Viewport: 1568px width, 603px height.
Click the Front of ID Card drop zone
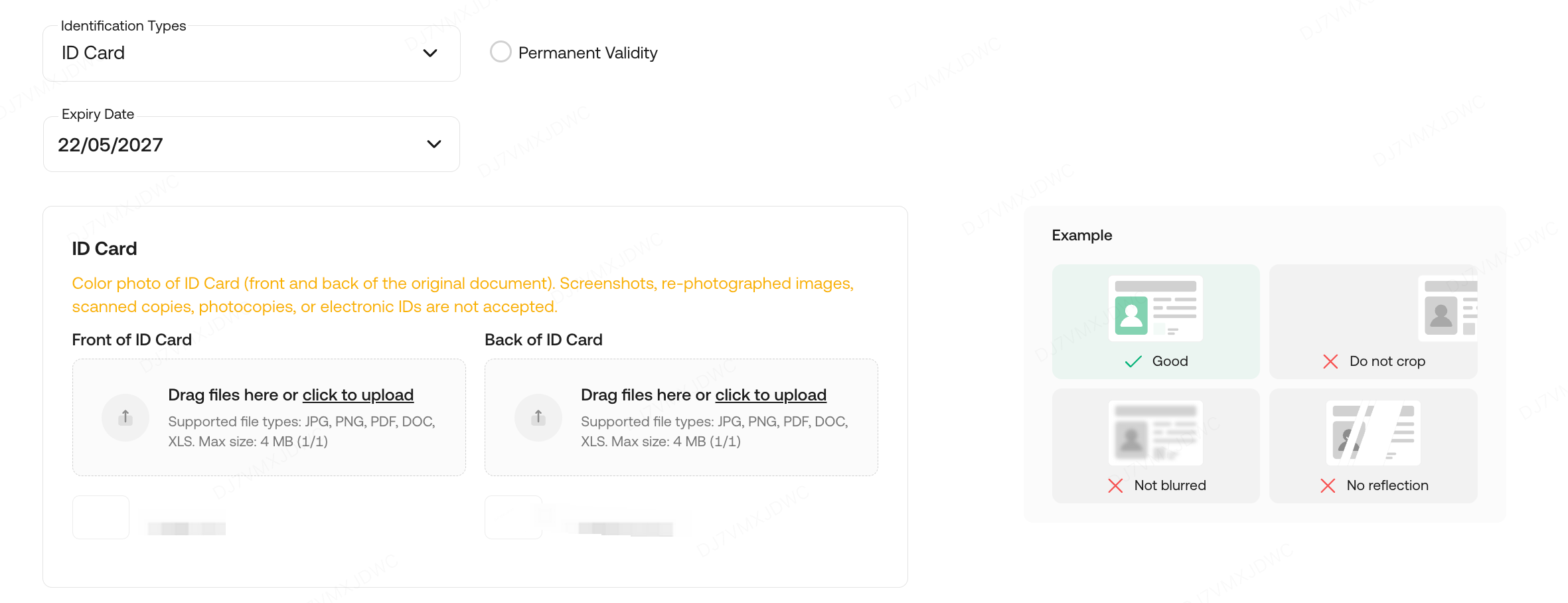click(269, 458)
